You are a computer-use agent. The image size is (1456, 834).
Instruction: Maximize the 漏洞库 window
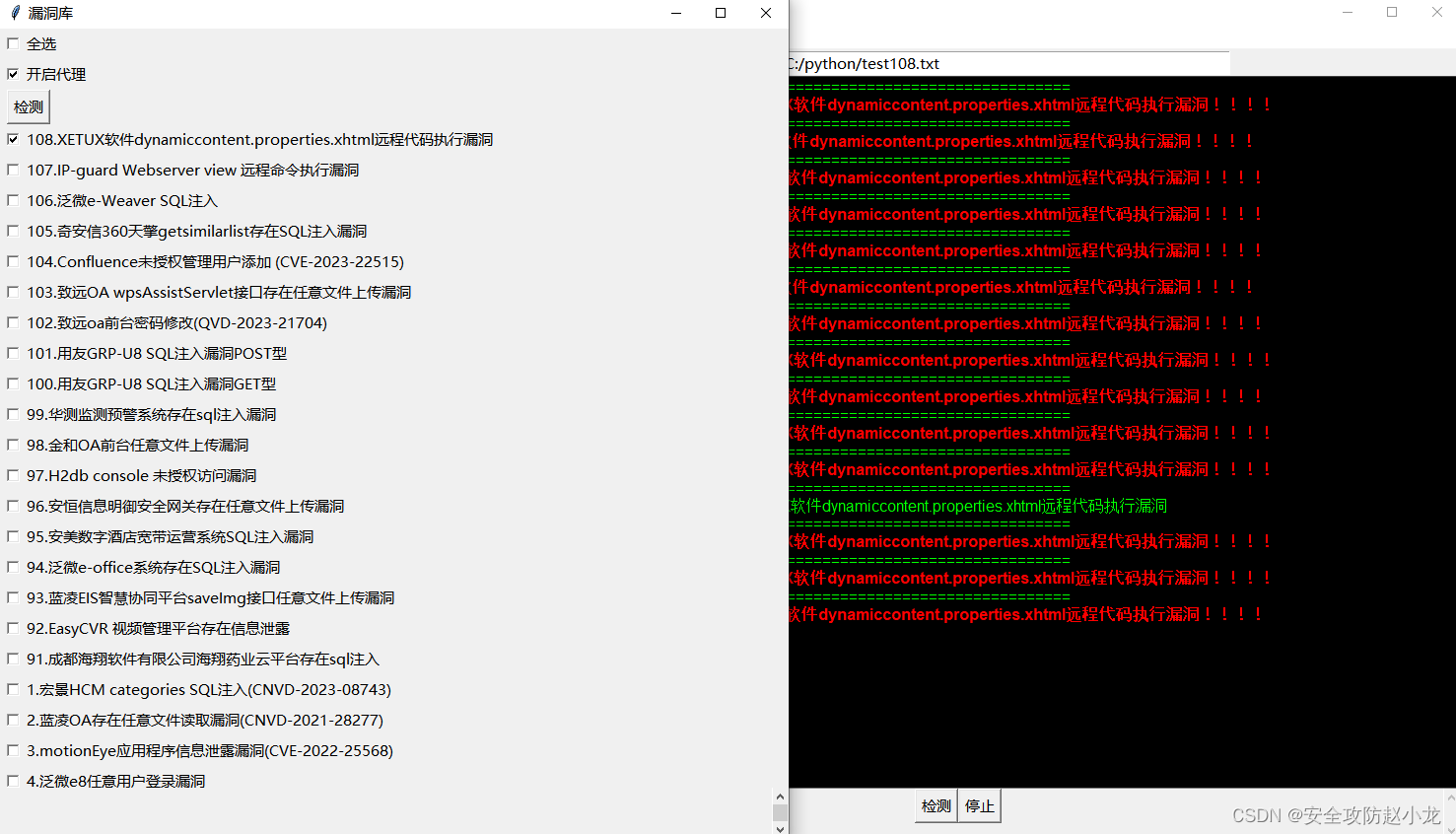(721, 13)
